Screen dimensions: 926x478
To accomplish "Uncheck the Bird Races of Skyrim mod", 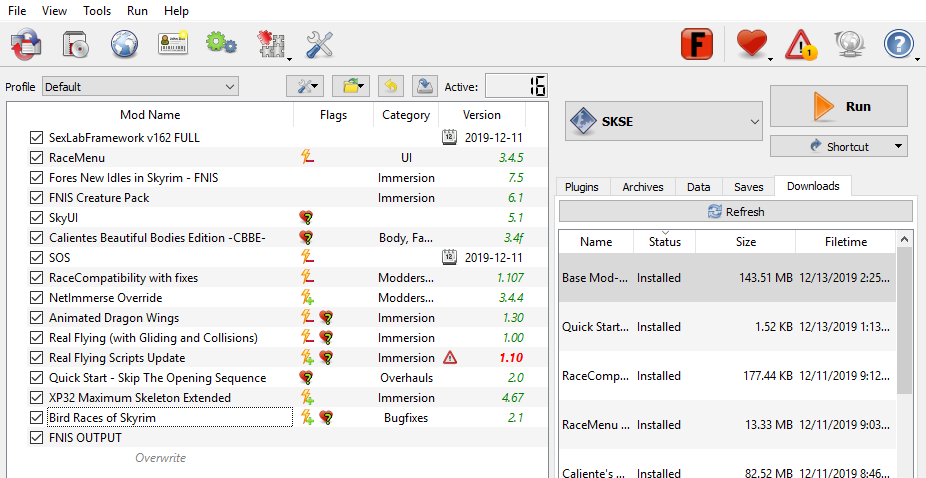I will pyautogui.click(x=37, y=418).
